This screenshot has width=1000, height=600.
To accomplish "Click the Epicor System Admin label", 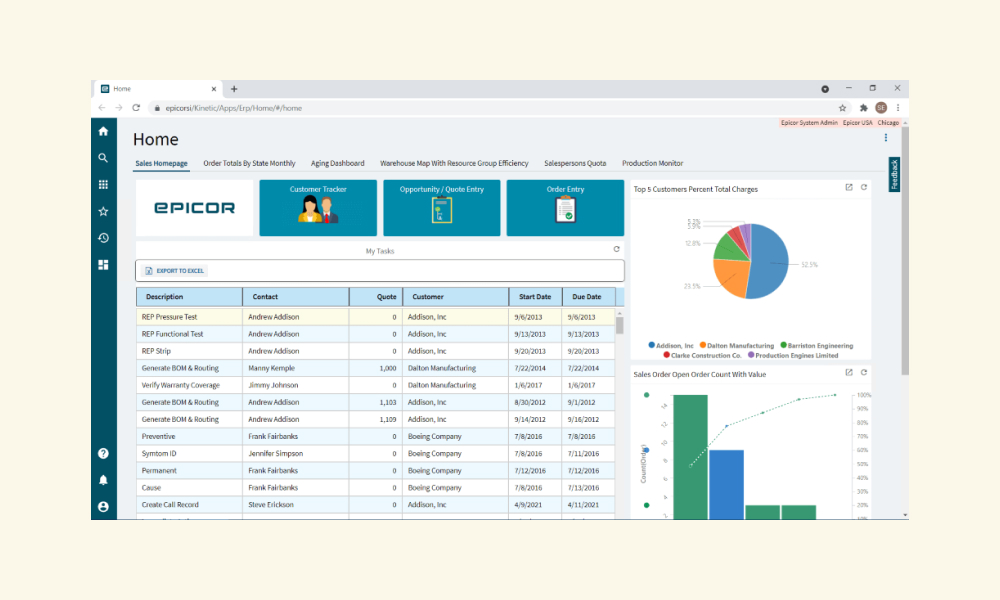I will click(x=809, y=122).
